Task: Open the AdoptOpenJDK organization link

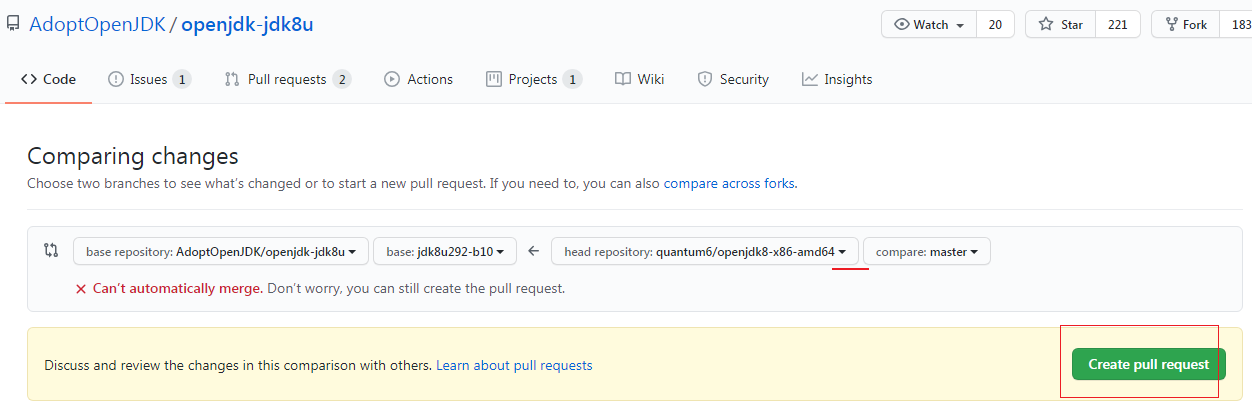Action: 97,24
